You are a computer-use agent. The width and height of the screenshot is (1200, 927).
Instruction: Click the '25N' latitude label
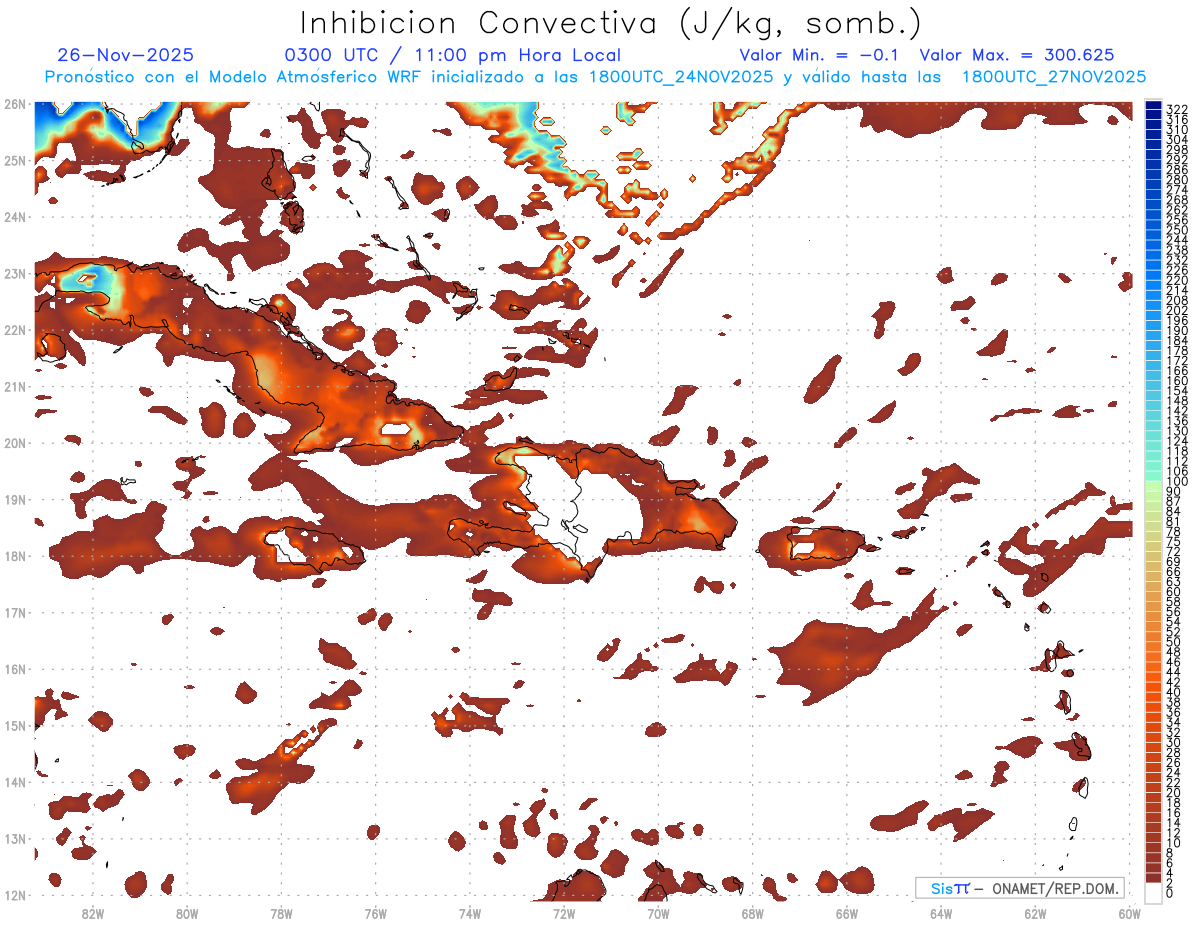pos(14,160)
